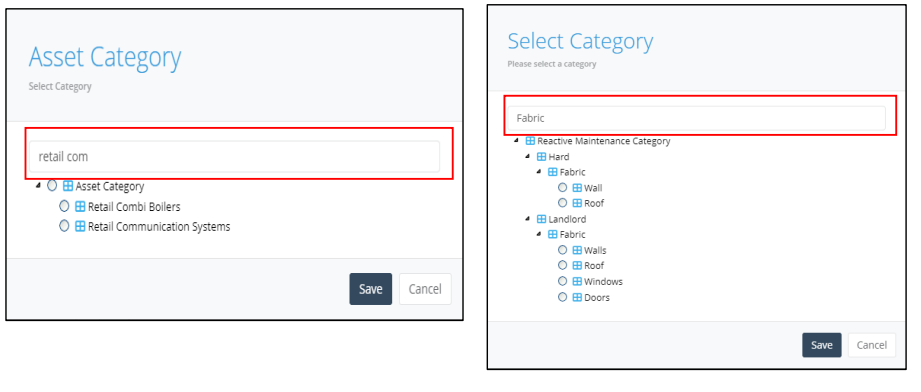This screenshot has height=392, width=921.
Task: Click the grid icon beside Reactive Maintenance Category
Action: (x=530, y=141)
